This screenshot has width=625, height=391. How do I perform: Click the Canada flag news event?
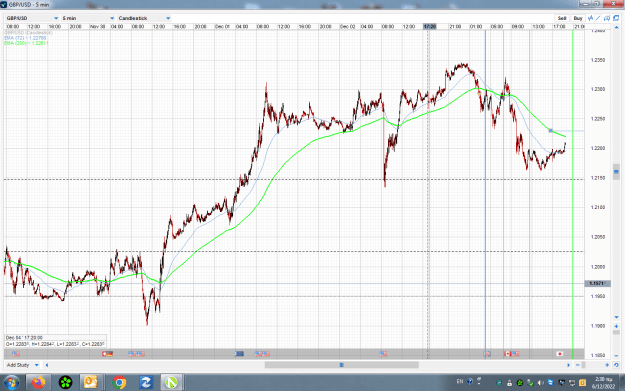(x=508, y=354)
